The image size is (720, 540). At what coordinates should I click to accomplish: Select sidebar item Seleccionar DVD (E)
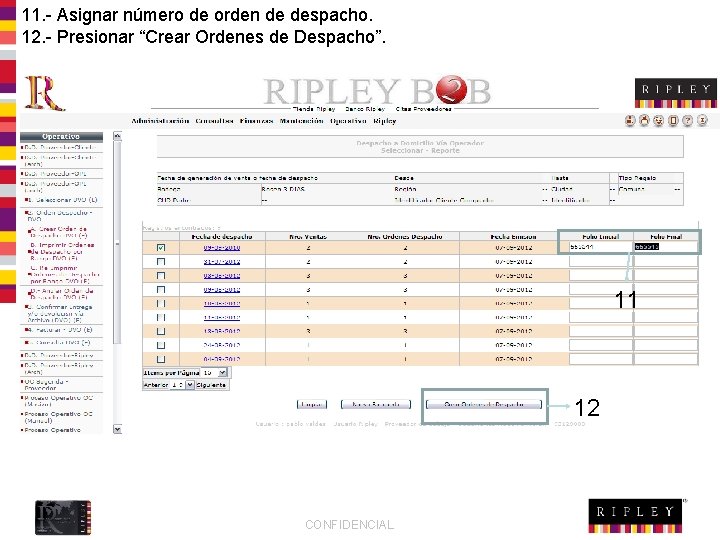tap(62, 200)
